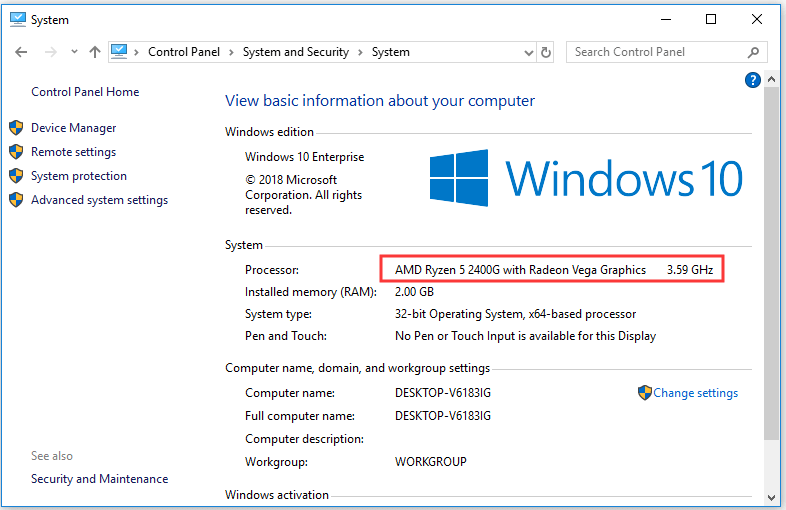Expand the address bar history dropdown
786x510 pixels.
coord(527,52)
